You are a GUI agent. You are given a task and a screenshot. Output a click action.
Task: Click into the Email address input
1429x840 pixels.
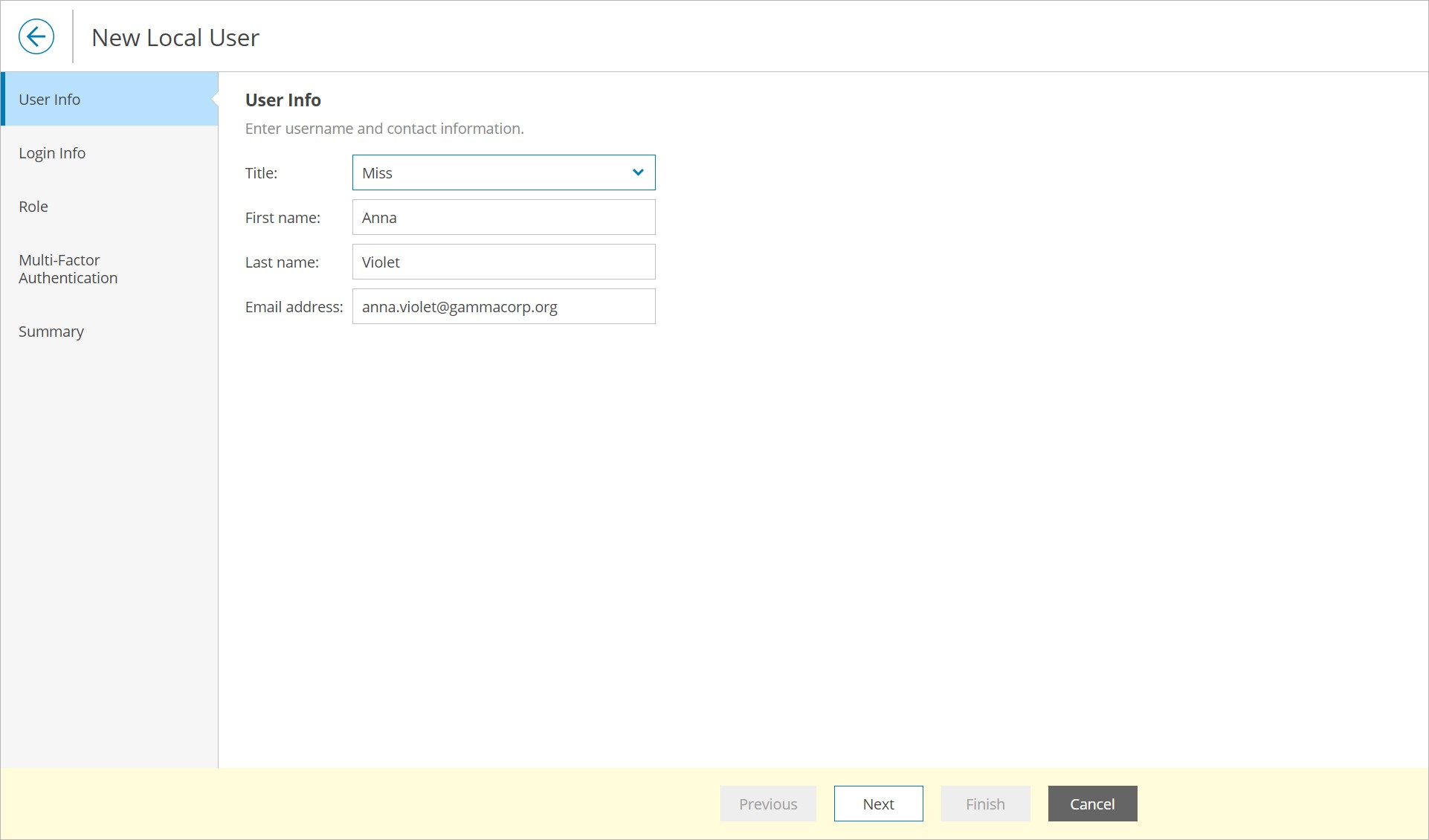coord(503,306)
